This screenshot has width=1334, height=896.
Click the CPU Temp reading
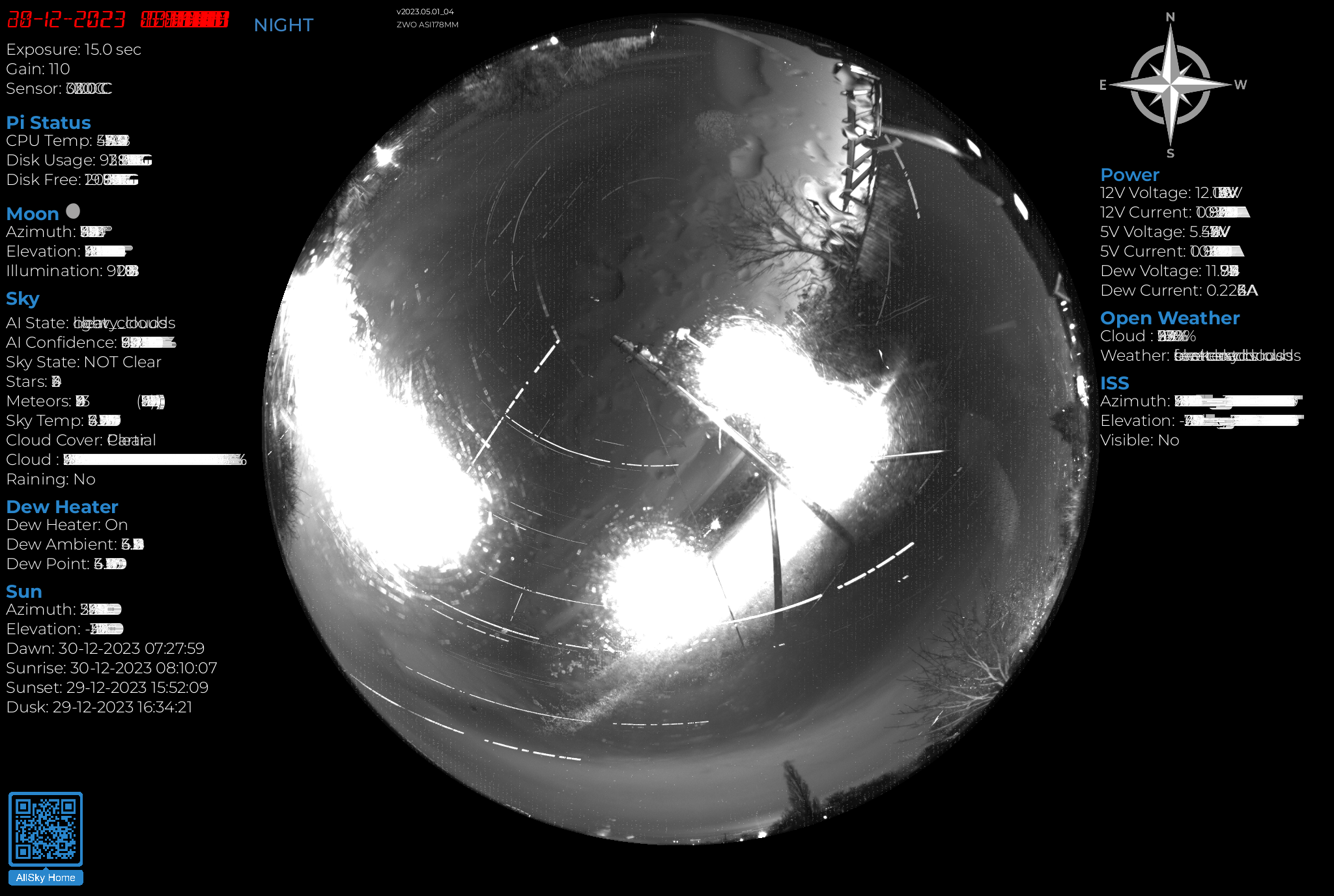[x=68, y=141]
